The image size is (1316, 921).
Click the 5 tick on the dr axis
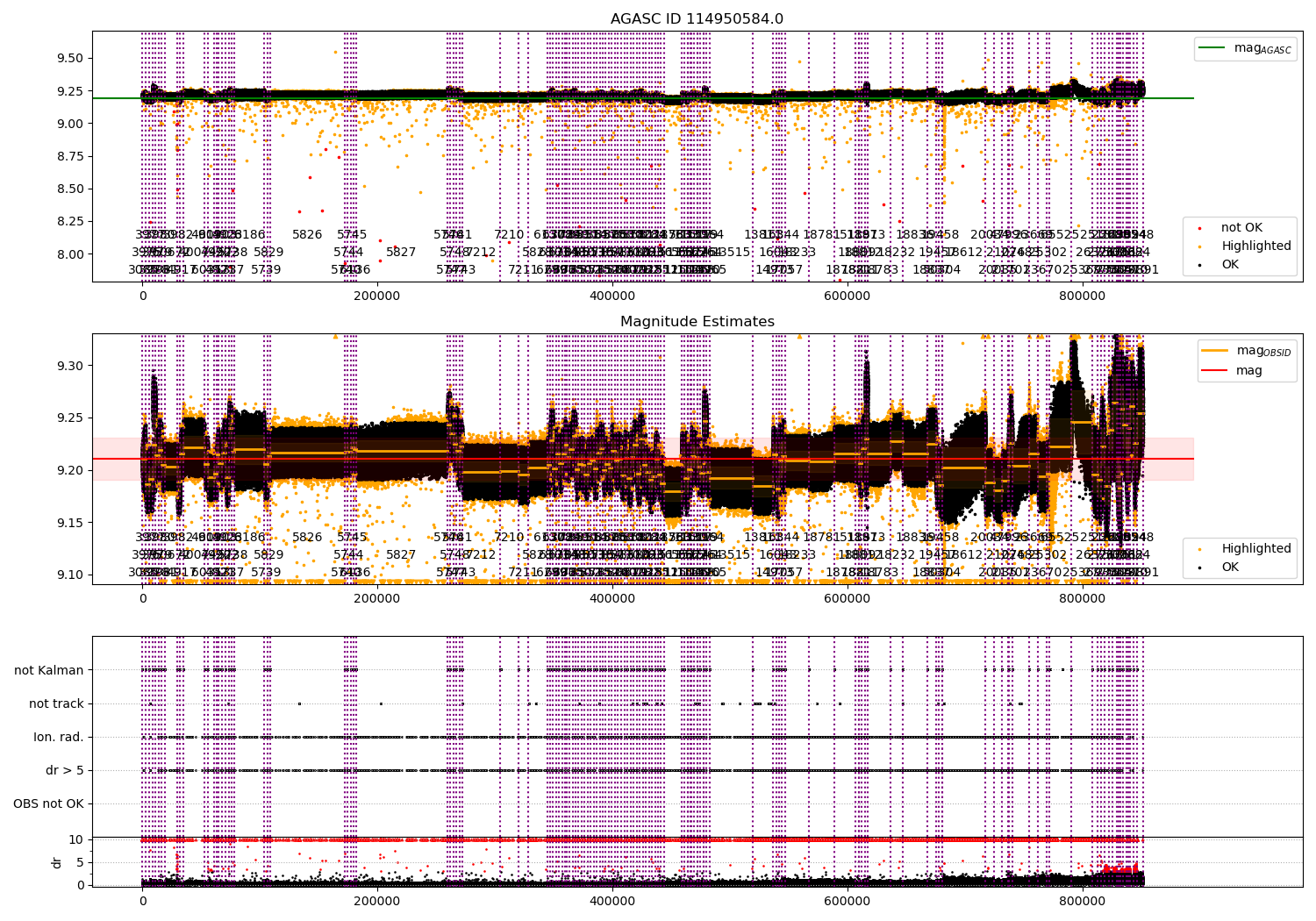pyautogui.click(x=81, y=862)
